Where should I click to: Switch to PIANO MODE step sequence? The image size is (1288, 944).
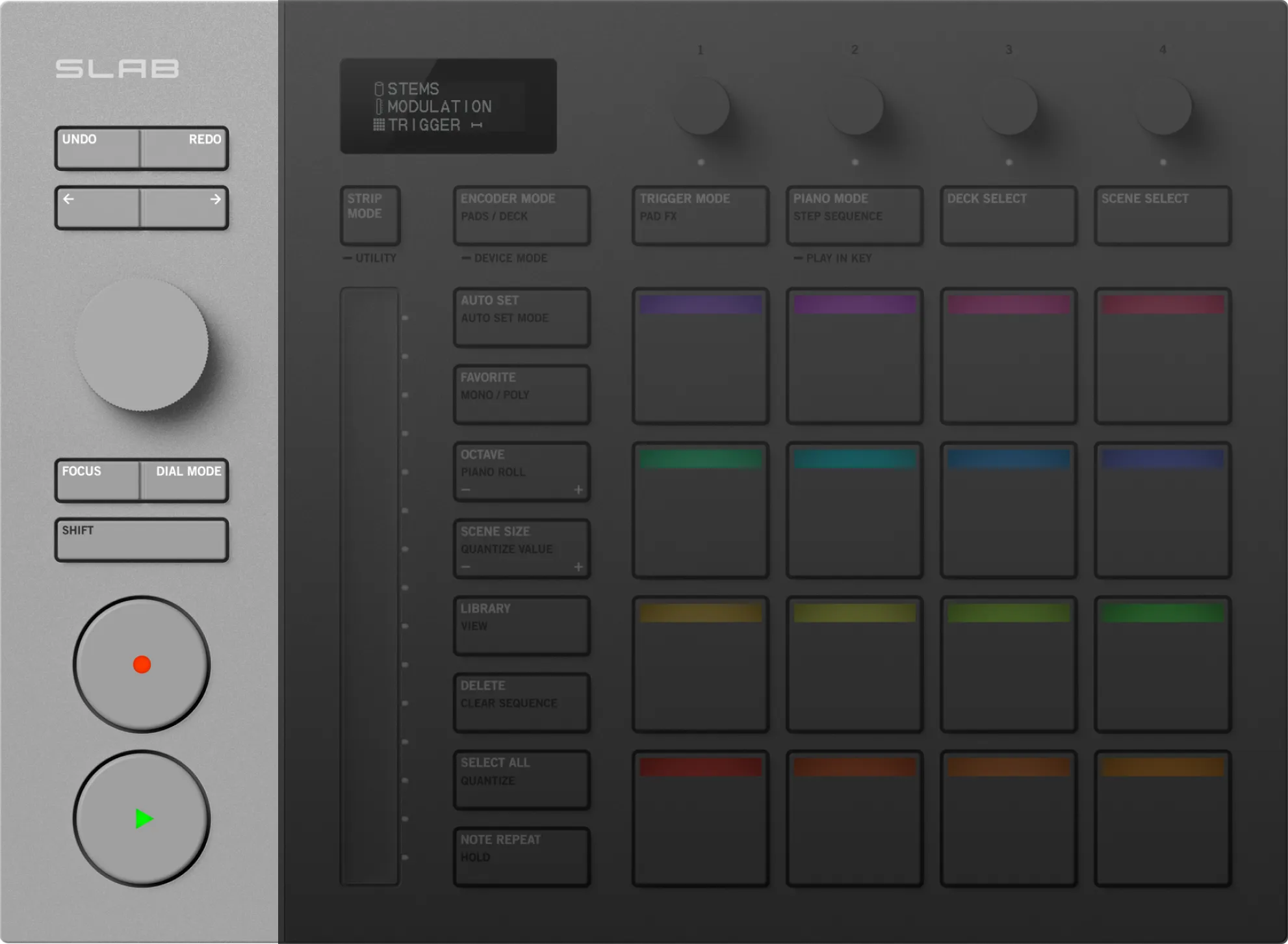pyautogui.click(x=855, y=215)
